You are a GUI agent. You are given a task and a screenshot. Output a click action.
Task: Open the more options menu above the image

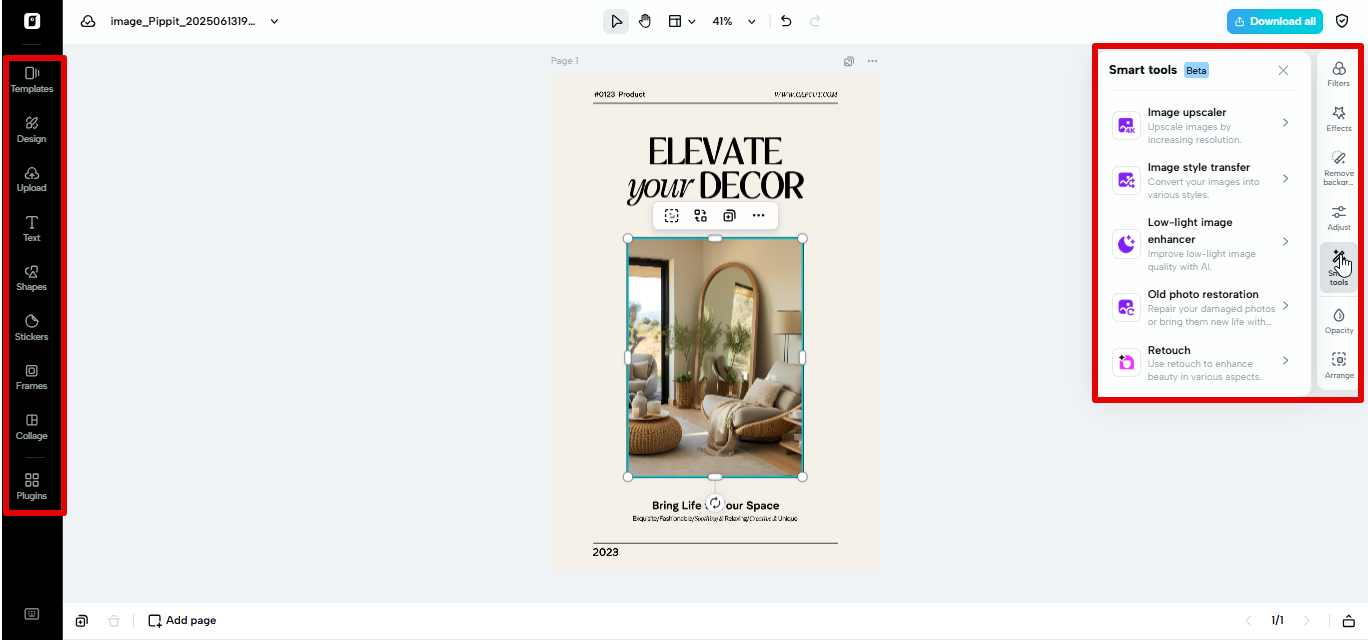[x=758, y=215]
